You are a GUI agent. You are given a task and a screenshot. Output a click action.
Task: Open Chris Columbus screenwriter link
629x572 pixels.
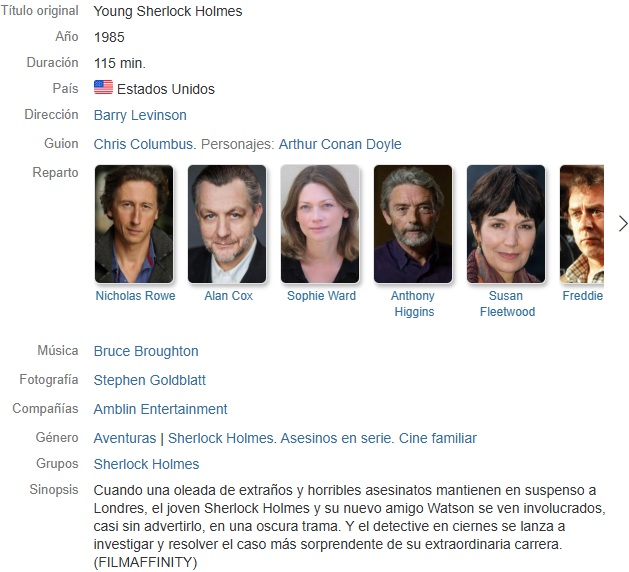click(144, 144)
